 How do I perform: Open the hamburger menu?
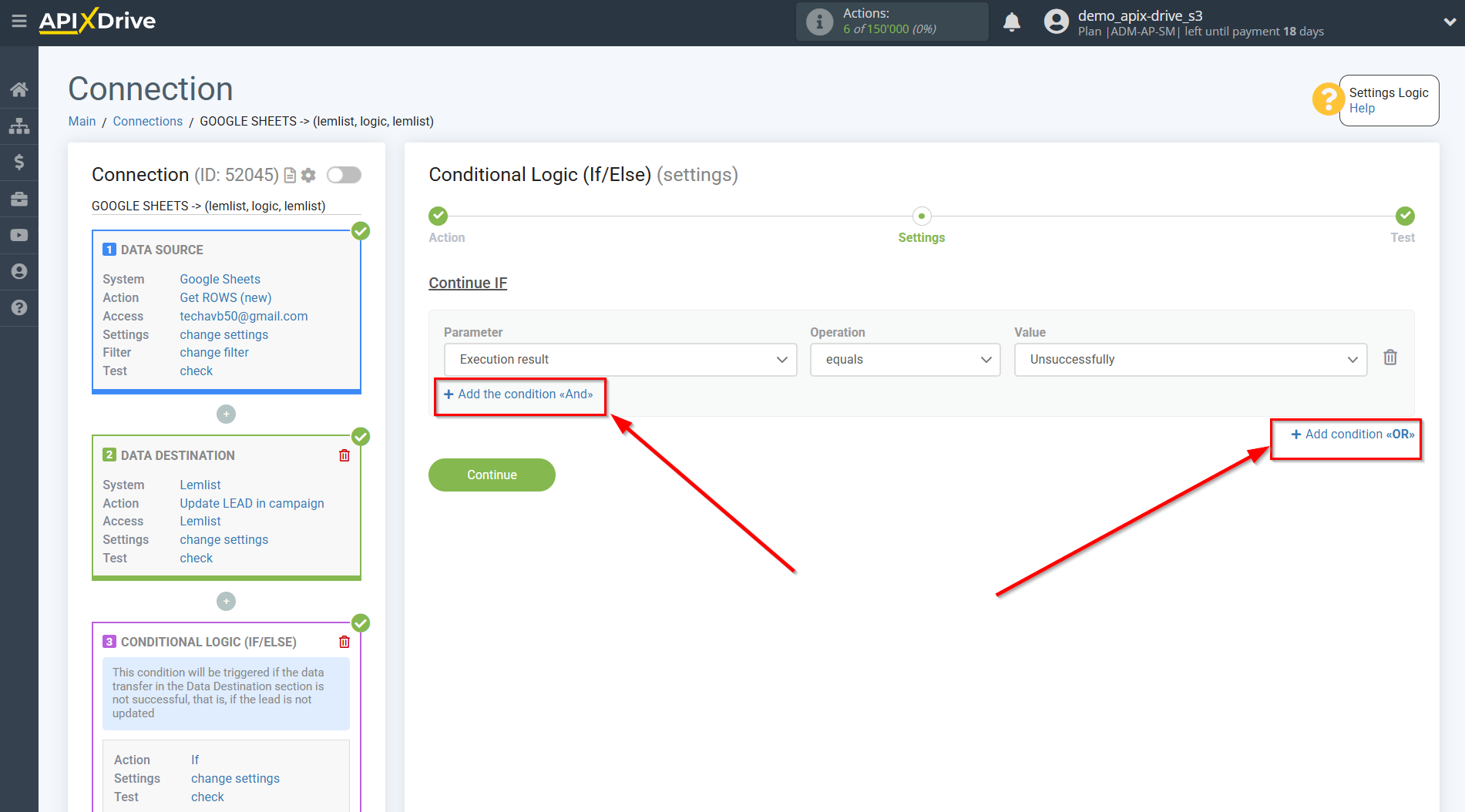[19, 21]
